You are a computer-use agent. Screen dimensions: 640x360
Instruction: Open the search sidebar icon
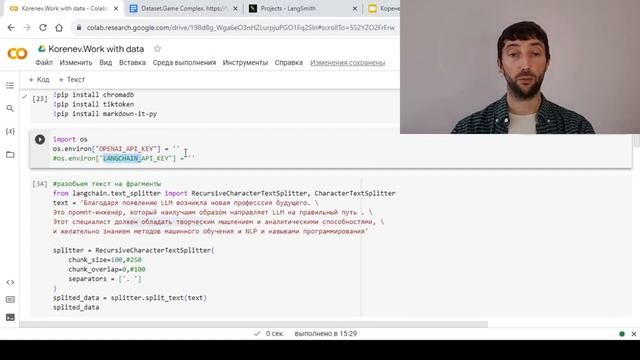coord(10,108)
